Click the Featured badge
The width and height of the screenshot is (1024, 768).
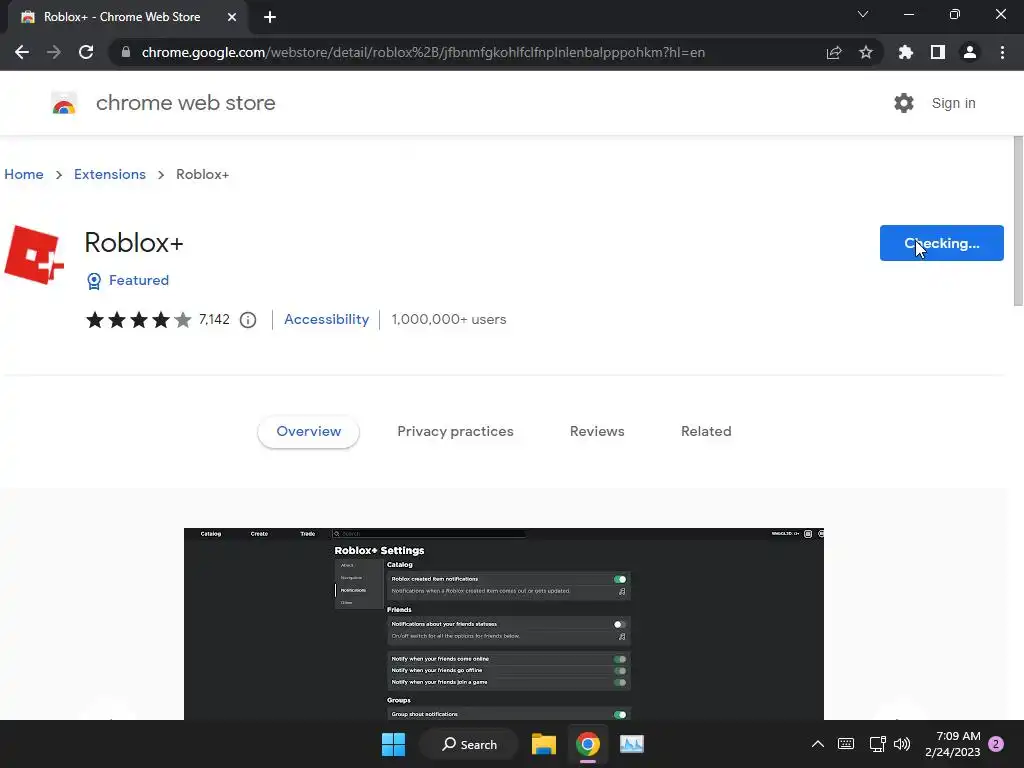(128, 280)
